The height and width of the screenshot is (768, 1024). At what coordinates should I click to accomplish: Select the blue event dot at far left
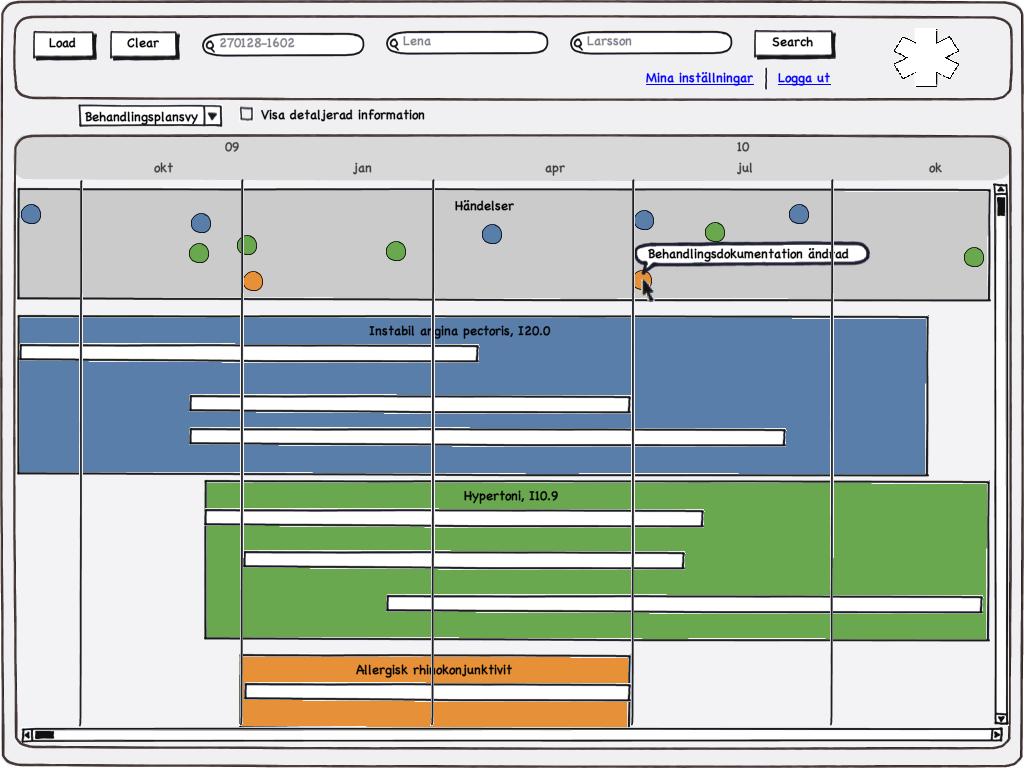(31, 214)
